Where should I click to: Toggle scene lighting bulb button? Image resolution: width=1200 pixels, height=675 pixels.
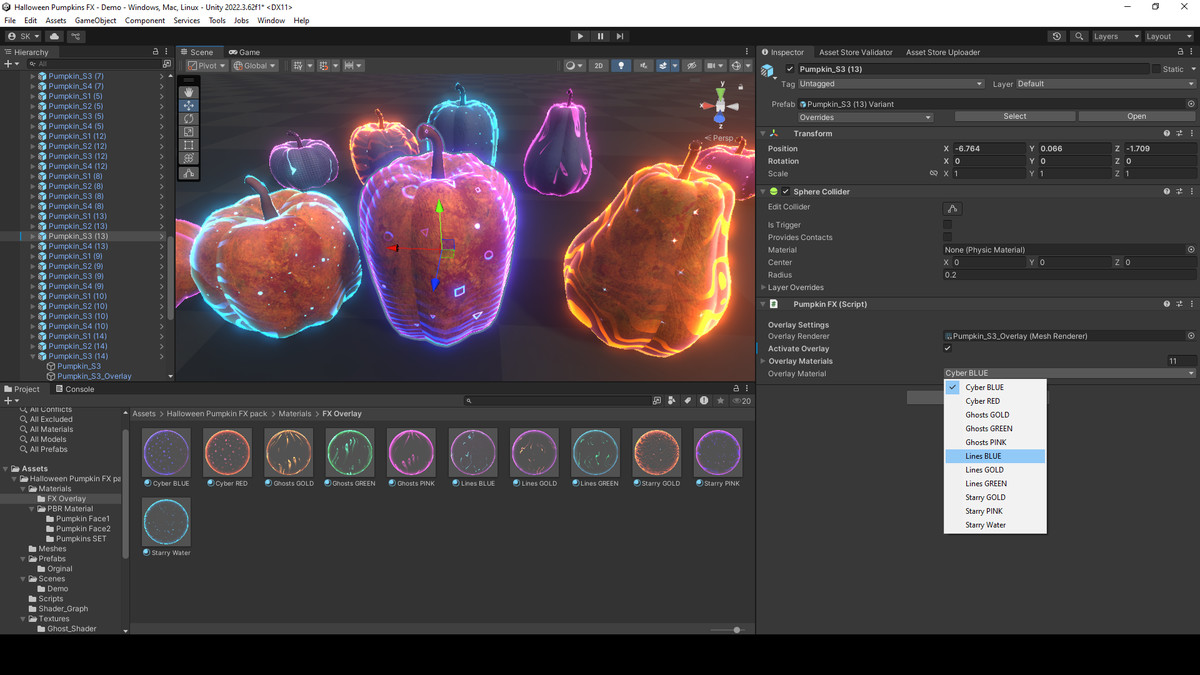click(x=621, y=66)
